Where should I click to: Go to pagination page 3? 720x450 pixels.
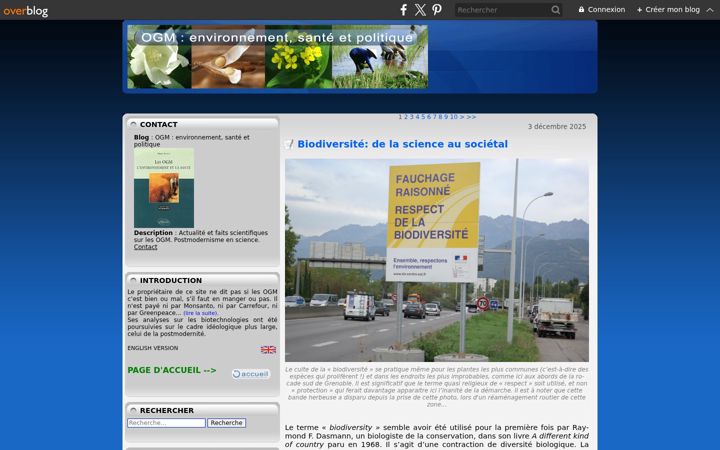[x=412, y=117]
